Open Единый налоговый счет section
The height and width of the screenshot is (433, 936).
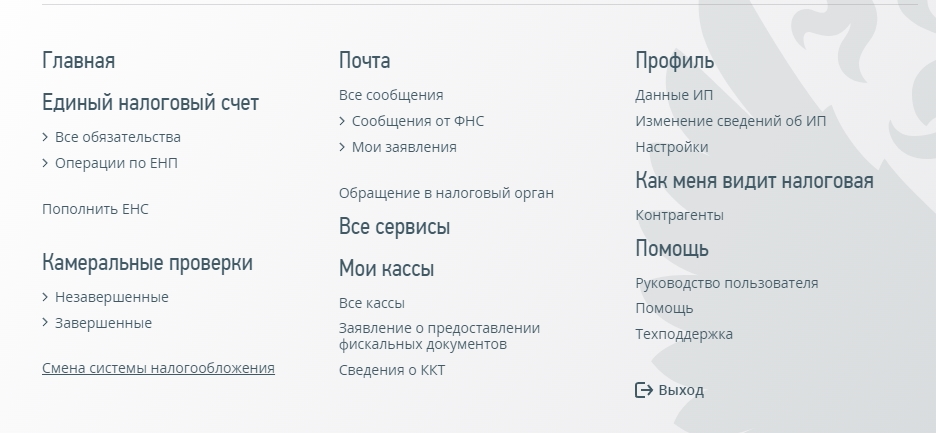point(150,103)
